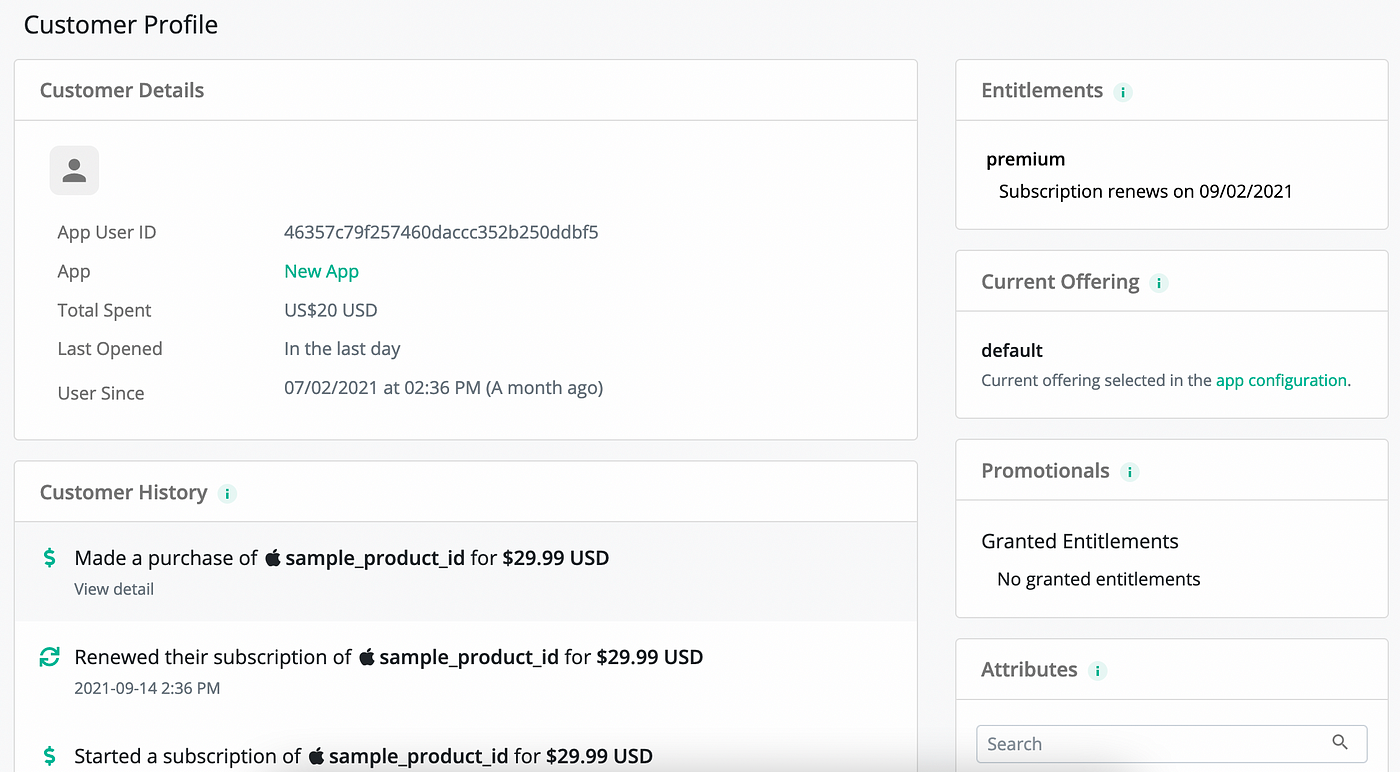The height and width of the screenshot is (772, 1400).
Task: Click the Promotionals info icon
Action: [x=1129, y=472]
